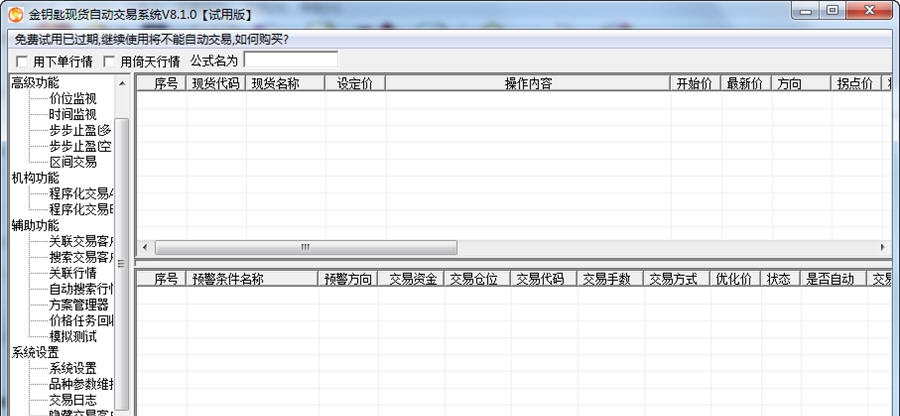Click the 预警方向 column header
This screenshot has width=900, height=416.
[x=348, y=279]
